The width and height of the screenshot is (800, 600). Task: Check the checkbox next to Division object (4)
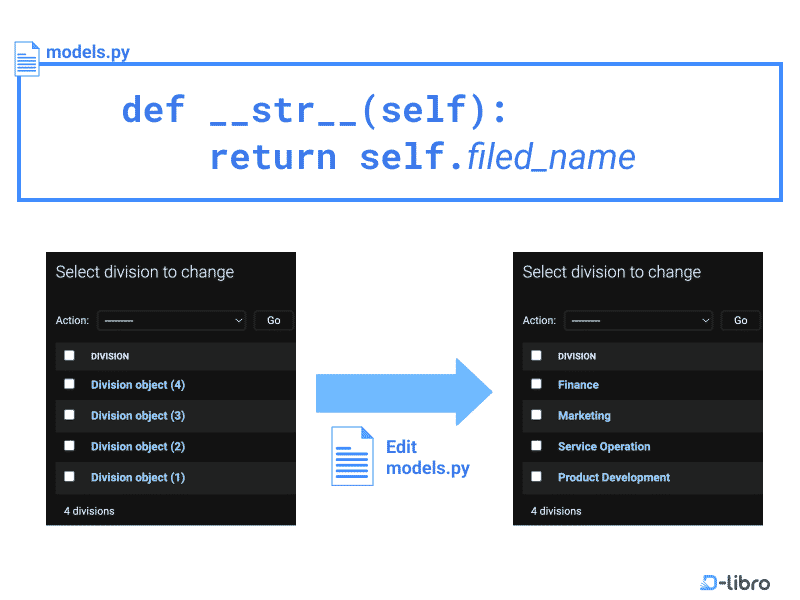[68, 385]
